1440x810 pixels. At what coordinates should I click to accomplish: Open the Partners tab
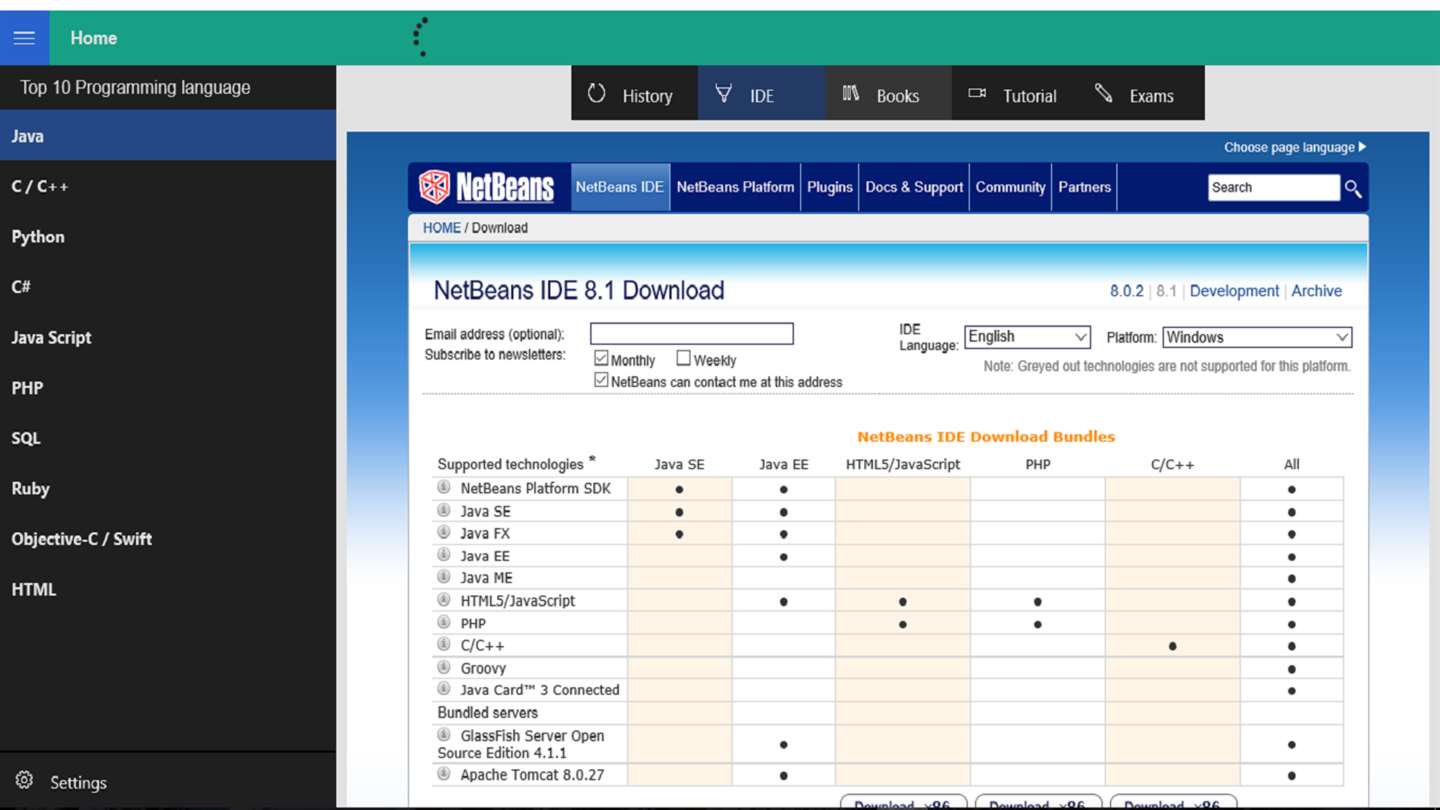1084,187
